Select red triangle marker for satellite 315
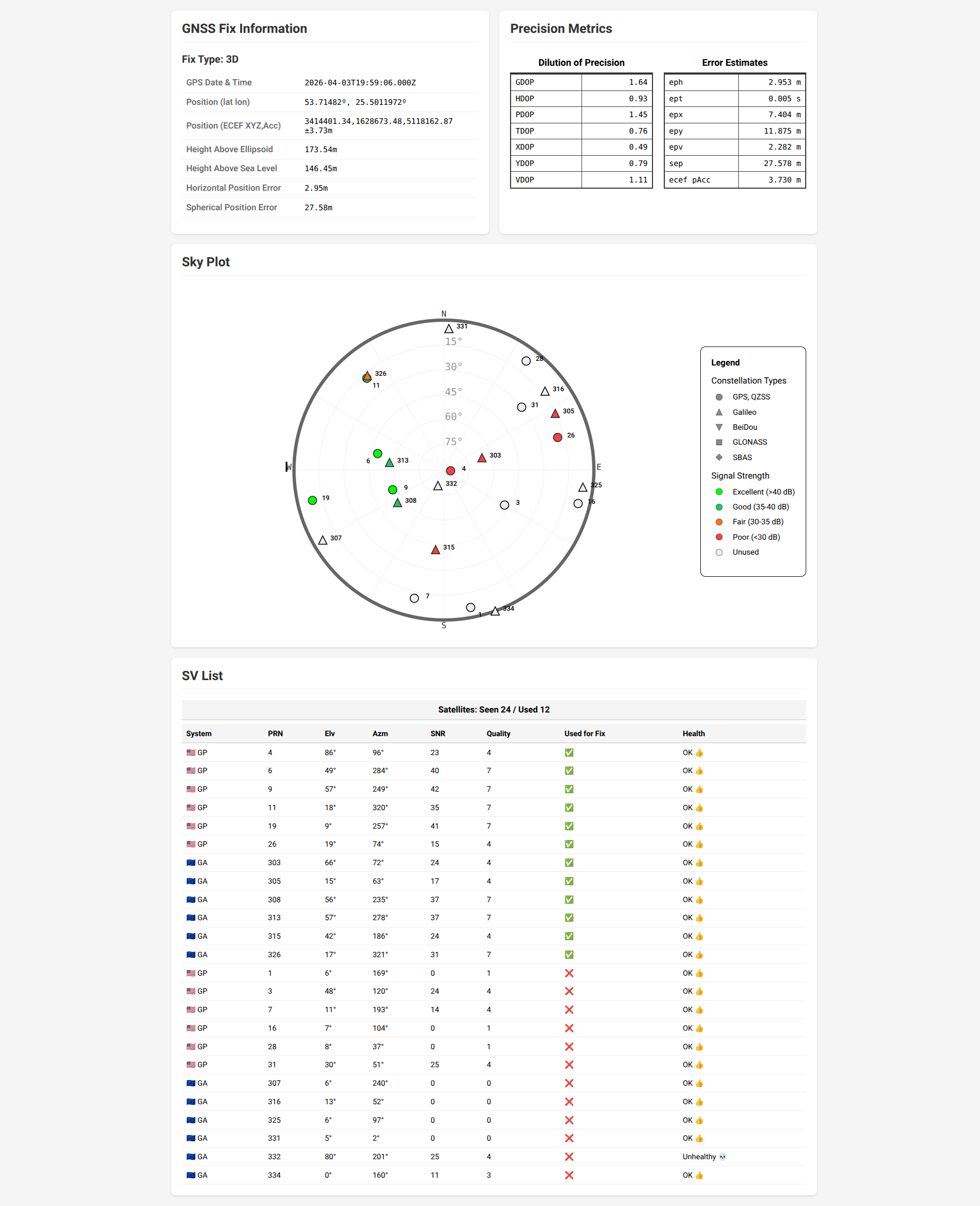 [x=435, y=550]
